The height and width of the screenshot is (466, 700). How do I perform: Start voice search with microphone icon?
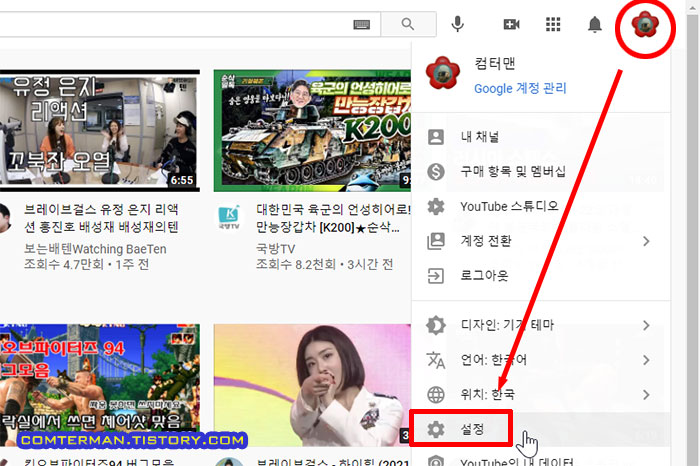(457, 24)
